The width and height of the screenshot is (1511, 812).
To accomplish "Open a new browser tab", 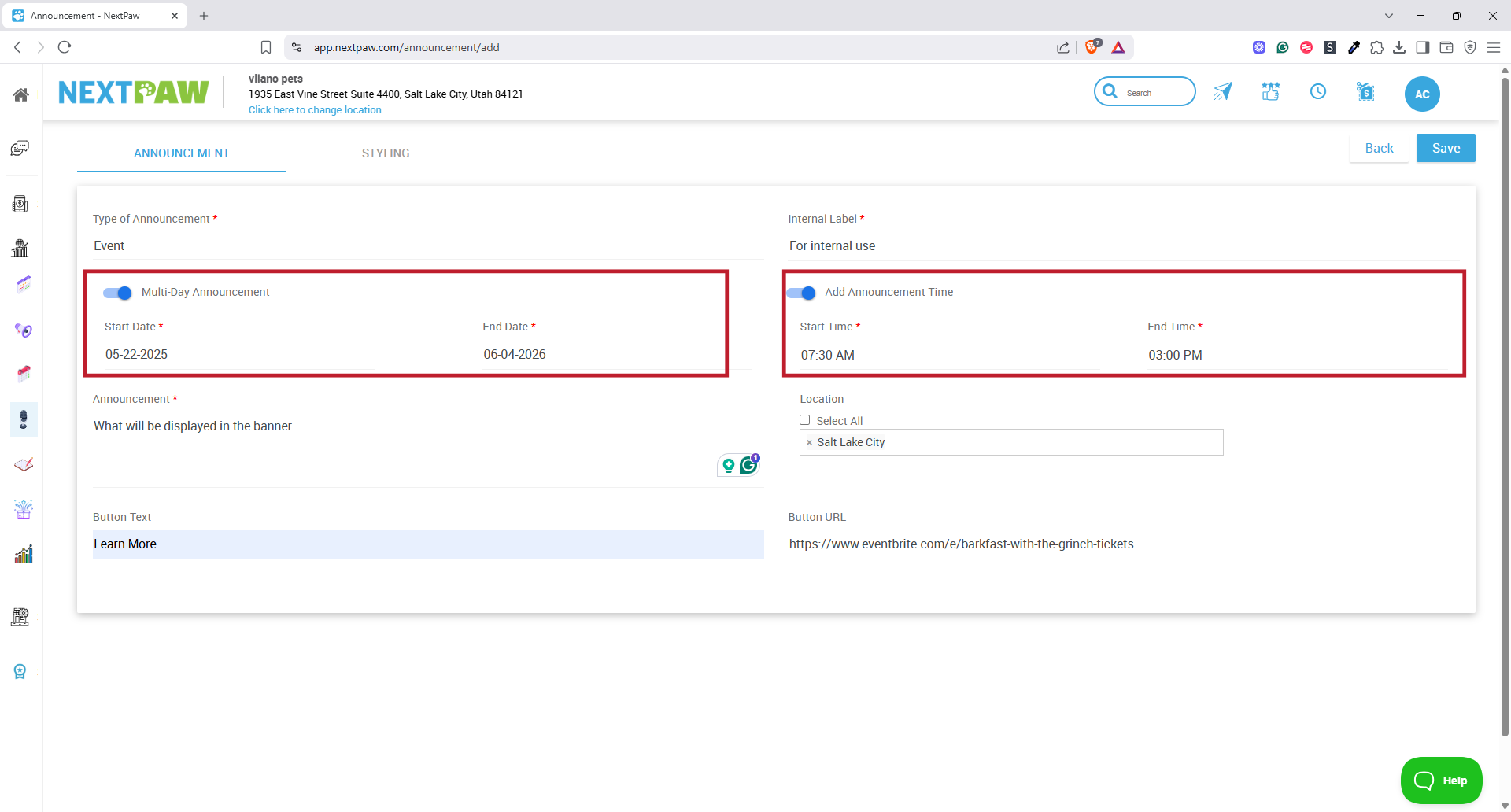I will point(204,16).
